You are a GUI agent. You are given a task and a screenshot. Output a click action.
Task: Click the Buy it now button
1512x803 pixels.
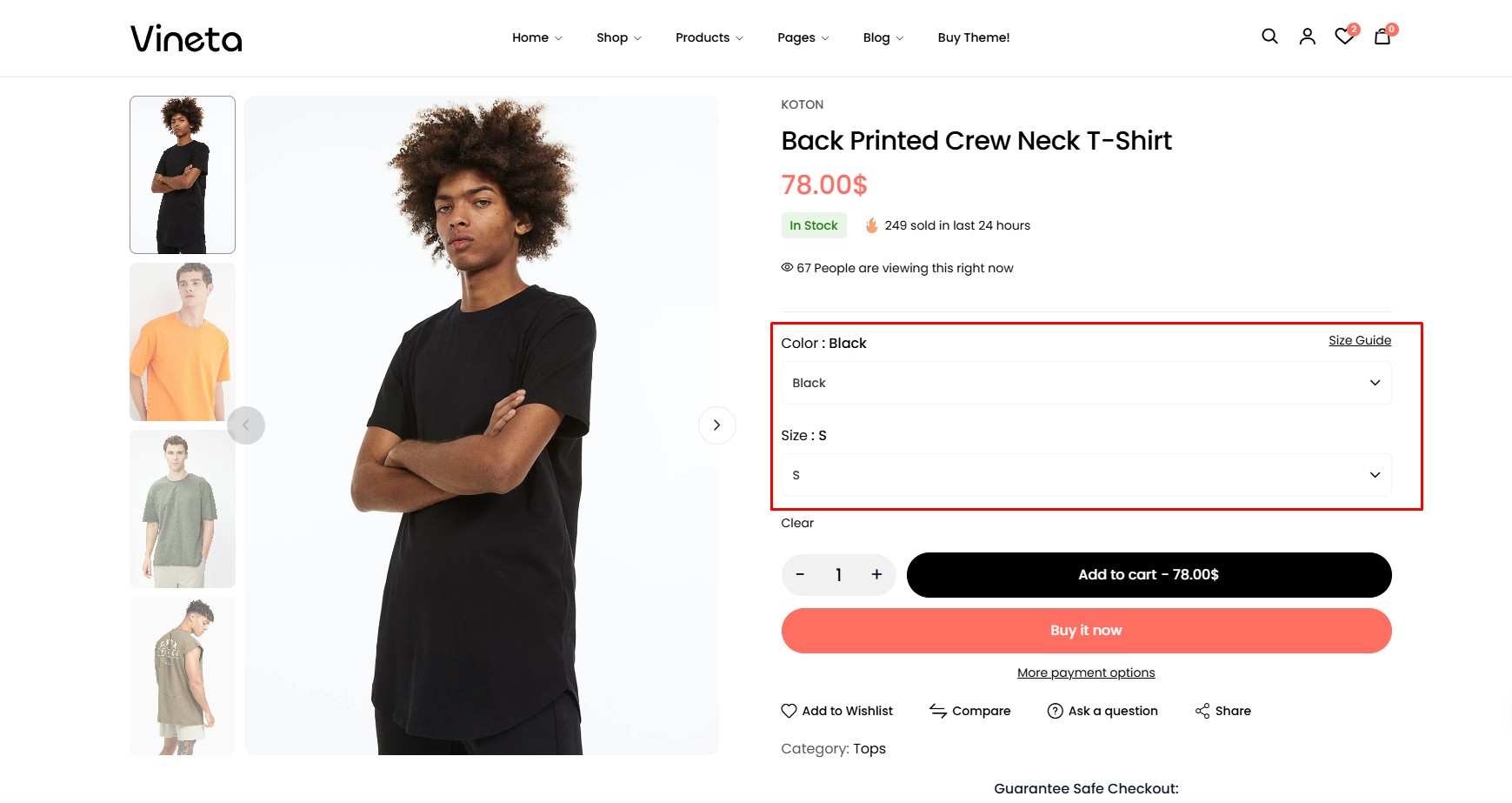(x=1086, y=631)
